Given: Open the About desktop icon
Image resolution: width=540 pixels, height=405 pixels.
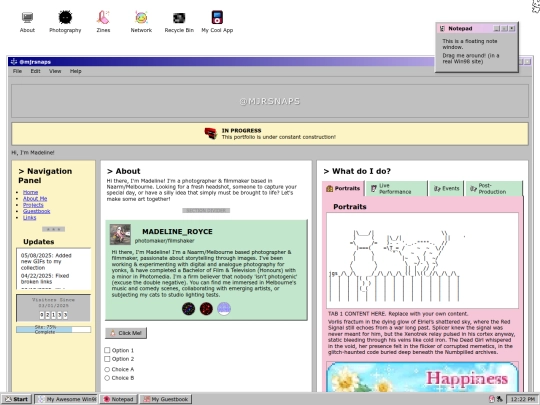Looking at the screenshot, I should point(27,22).
